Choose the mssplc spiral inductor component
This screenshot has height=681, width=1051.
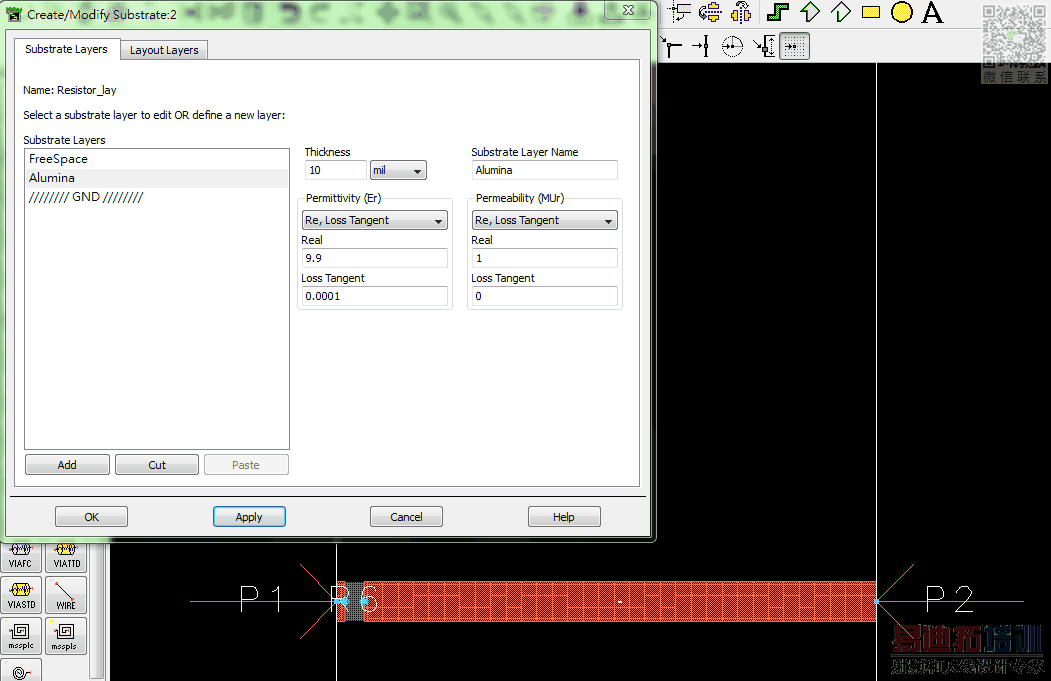point(21,635)
